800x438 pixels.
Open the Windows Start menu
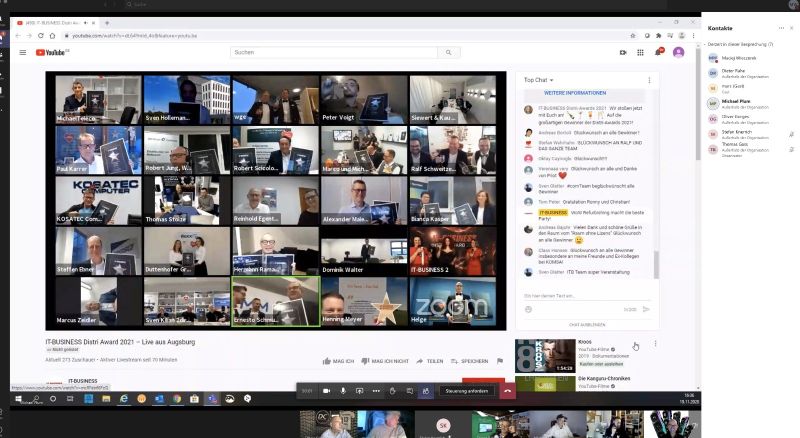click(18, 399)
